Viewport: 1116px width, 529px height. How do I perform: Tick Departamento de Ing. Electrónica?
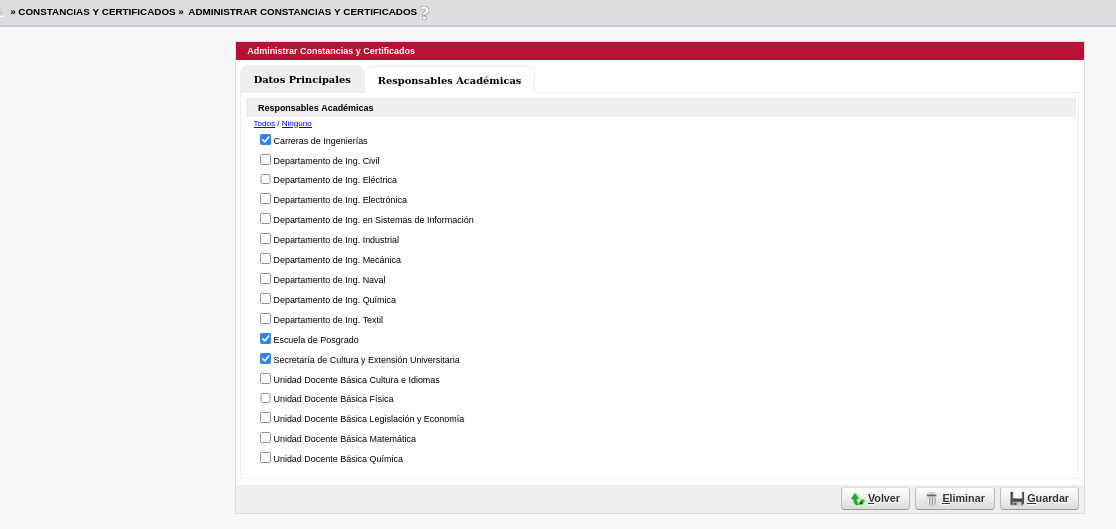click(265, 199)
